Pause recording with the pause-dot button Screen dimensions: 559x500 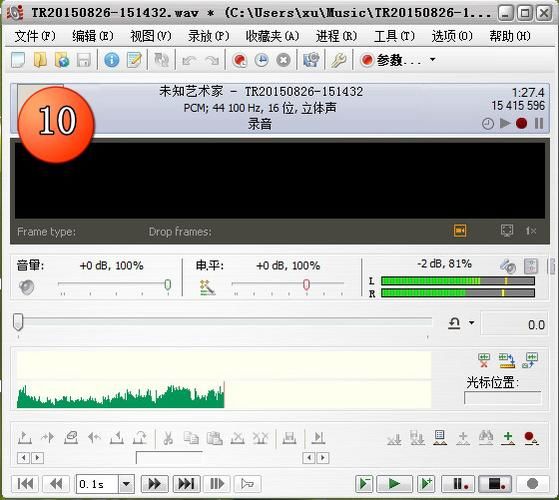pos(458,484)
